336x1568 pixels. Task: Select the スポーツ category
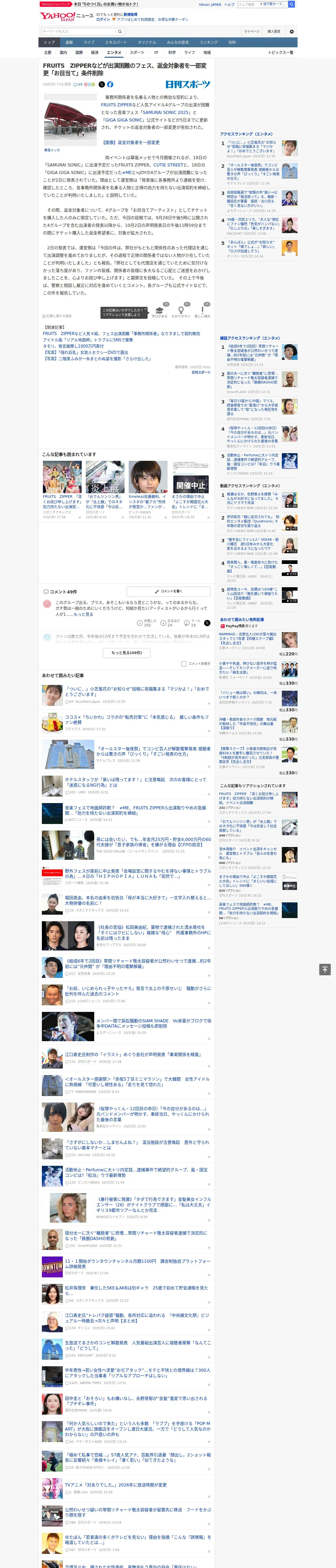click(137, 52)
